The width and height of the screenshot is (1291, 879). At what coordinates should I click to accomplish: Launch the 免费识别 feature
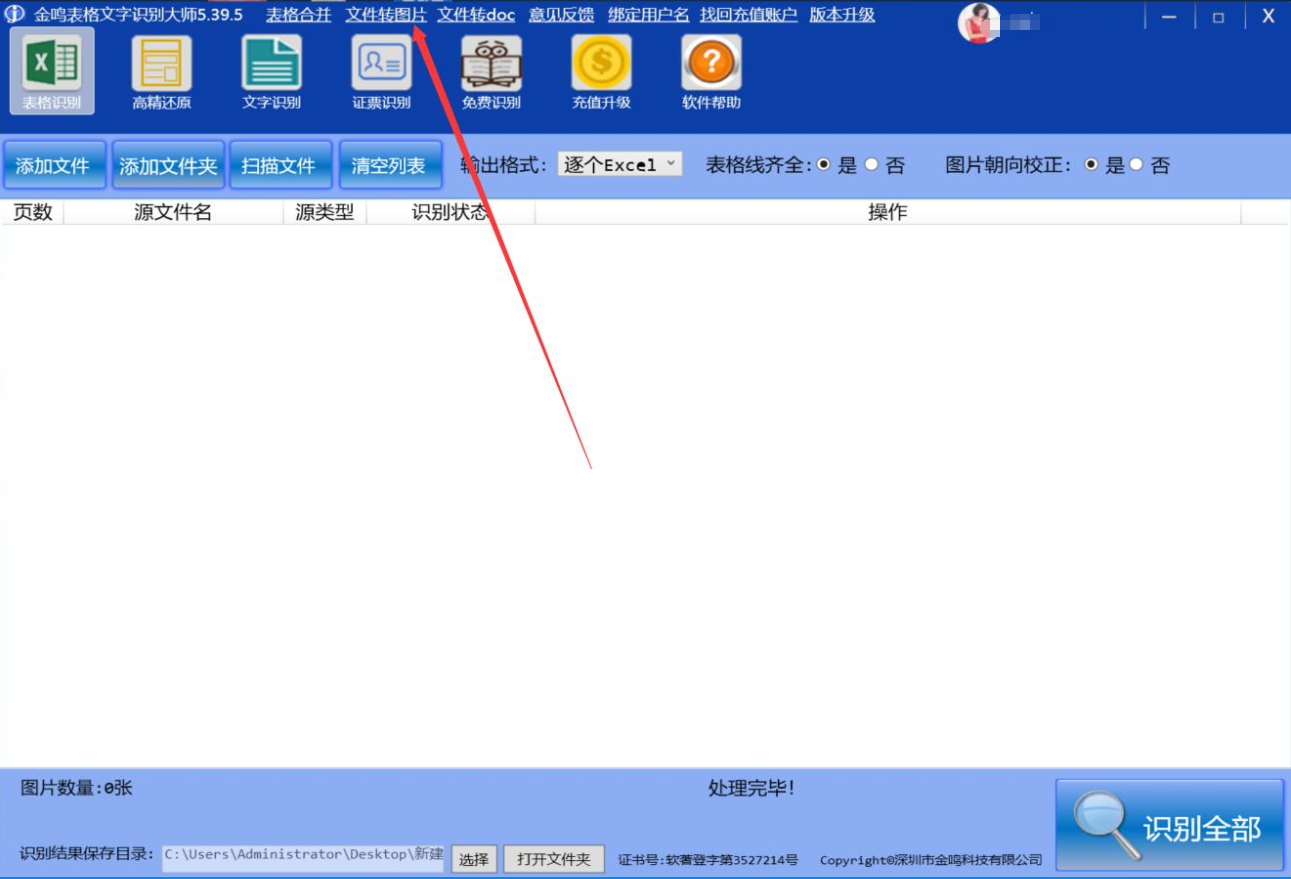point(491,71)
